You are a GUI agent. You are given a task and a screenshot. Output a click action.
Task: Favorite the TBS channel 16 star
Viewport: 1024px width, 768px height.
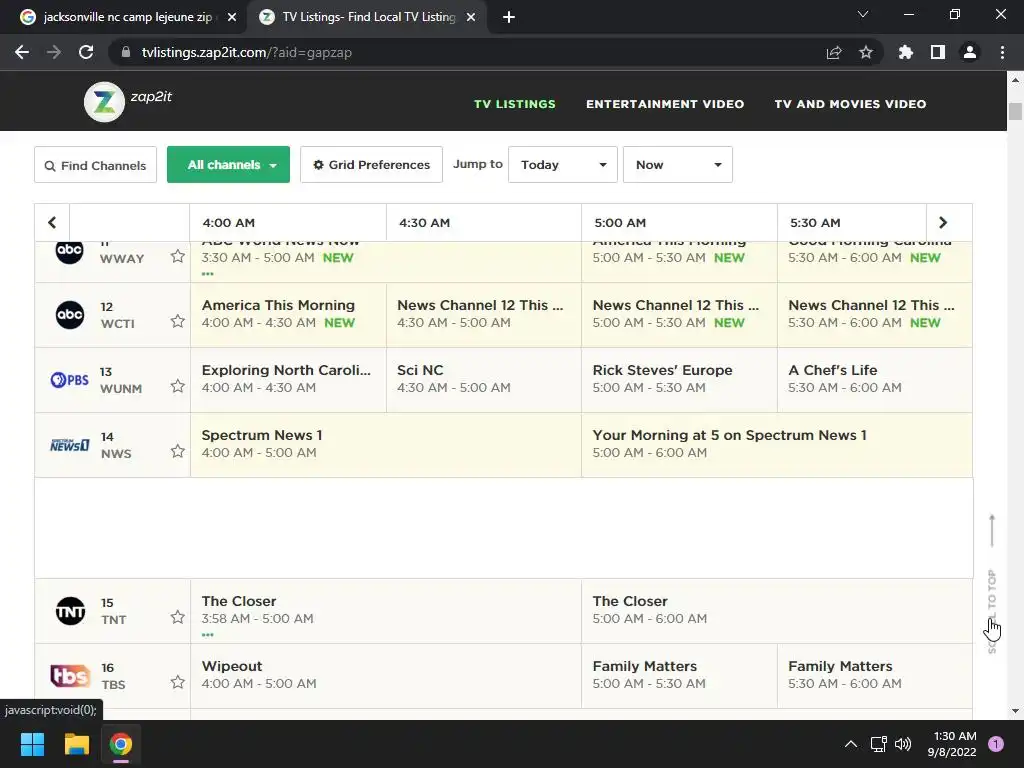pyautogui.click(x=178, y=682)
